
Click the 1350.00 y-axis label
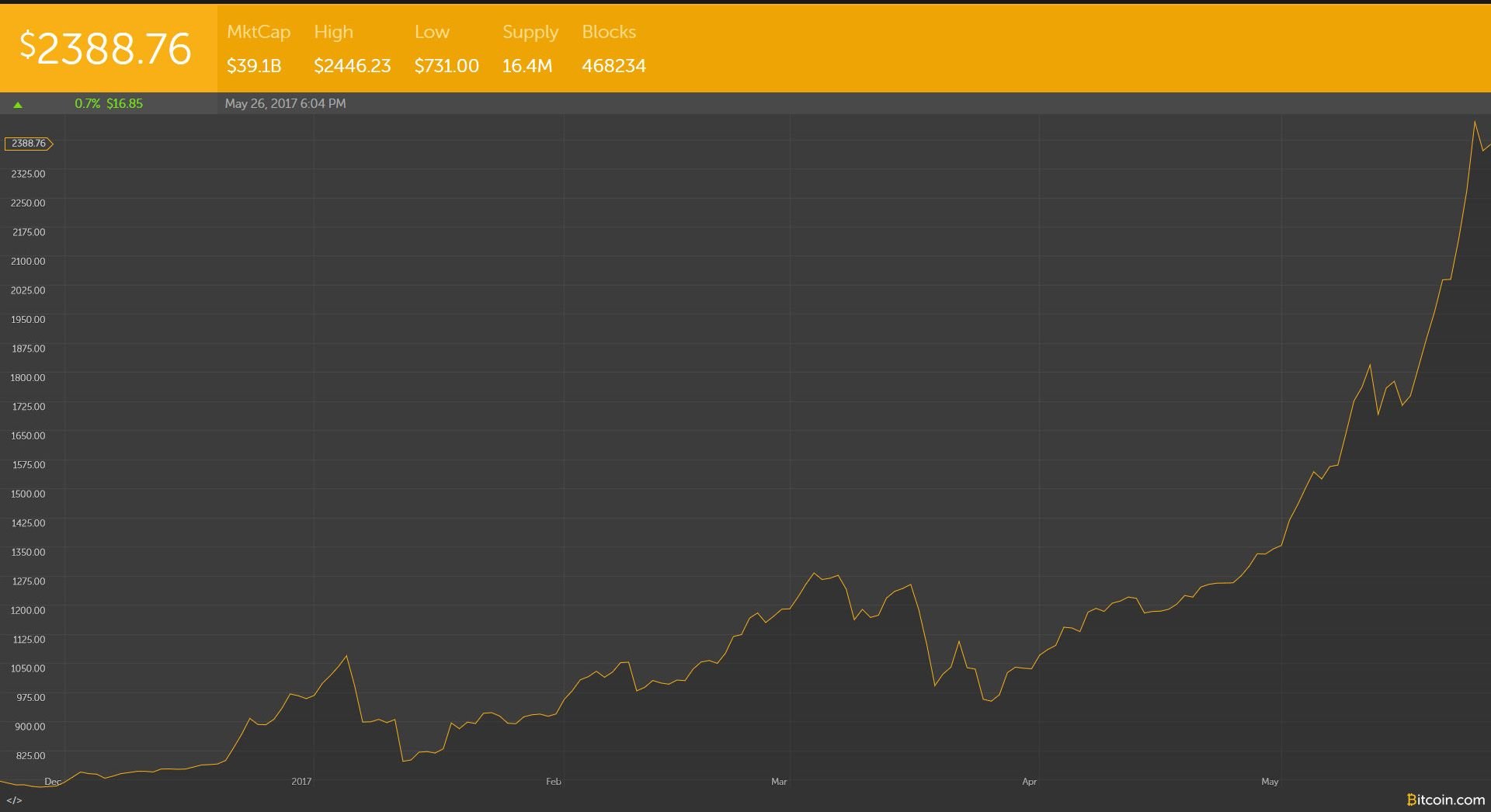tap(28, 552)
